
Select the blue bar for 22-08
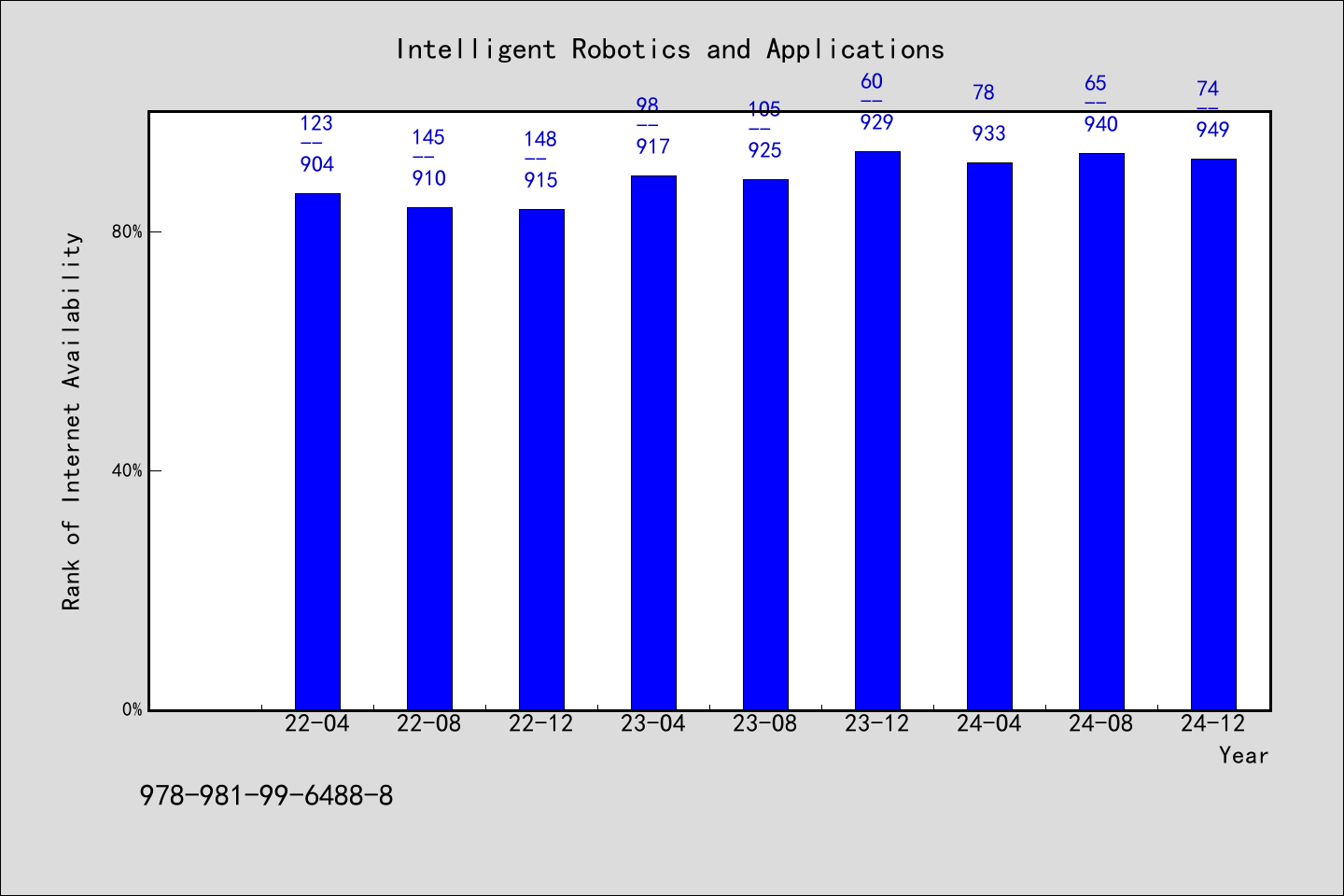pyautogui.click(x=429, y=458)
